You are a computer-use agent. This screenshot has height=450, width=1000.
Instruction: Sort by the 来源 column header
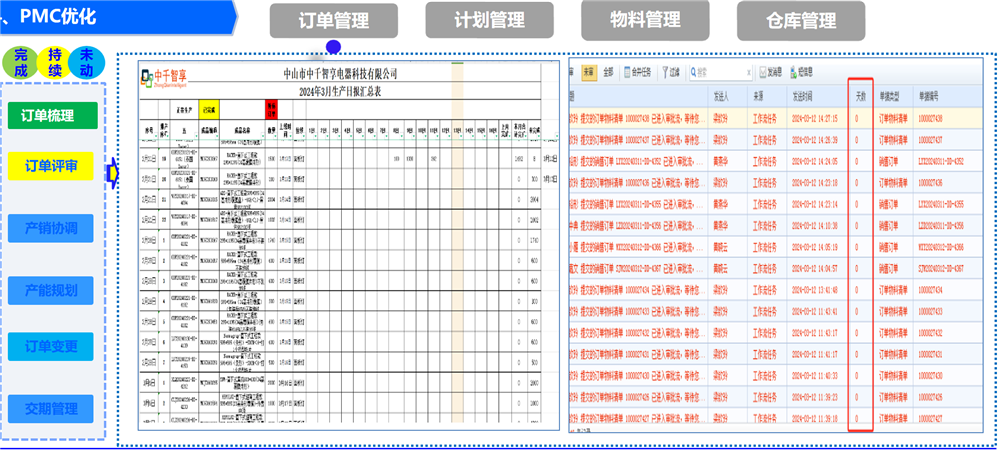758,96
